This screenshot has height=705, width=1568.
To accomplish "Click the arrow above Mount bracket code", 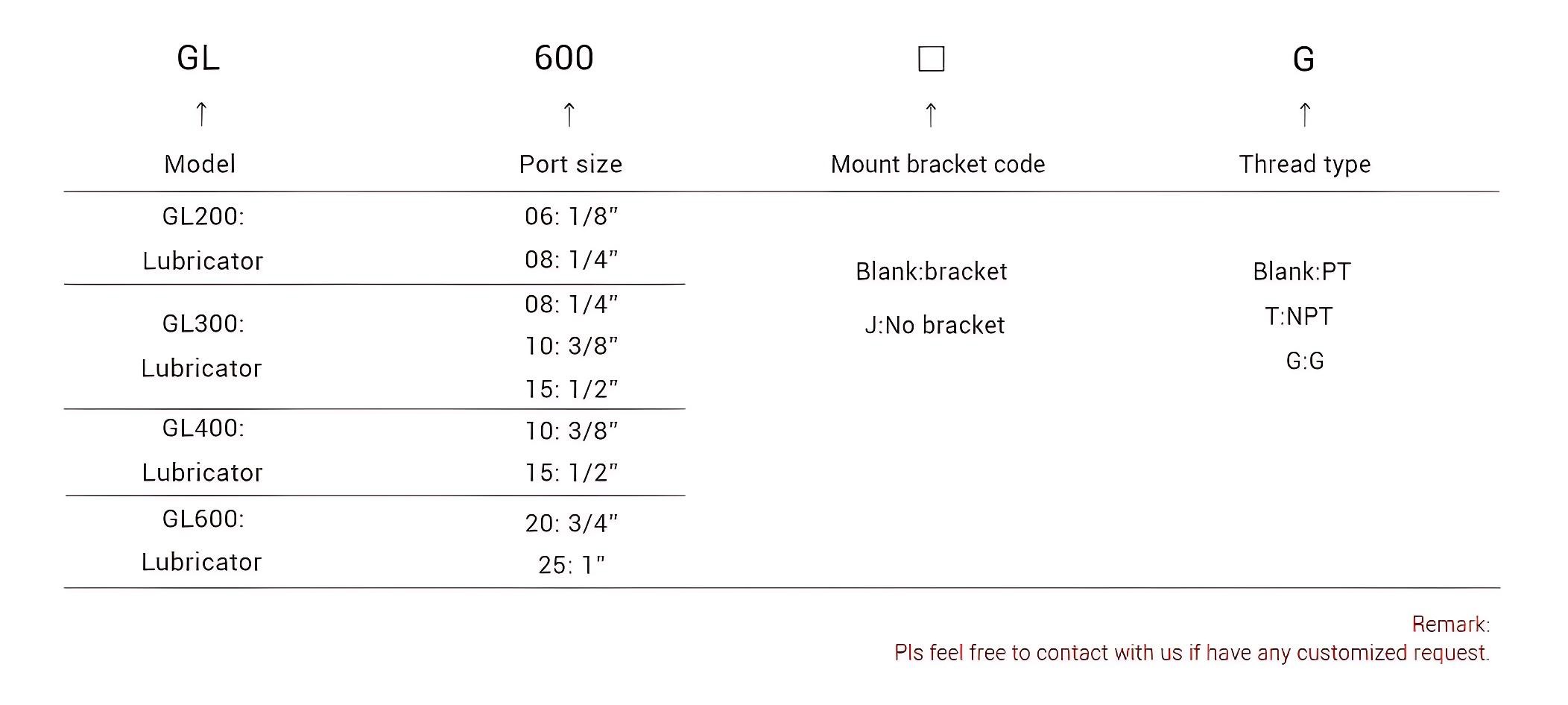I will coord(930,114).
